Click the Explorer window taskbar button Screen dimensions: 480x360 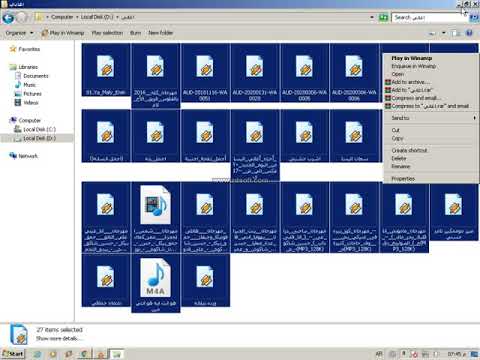(x=116, y=354)
